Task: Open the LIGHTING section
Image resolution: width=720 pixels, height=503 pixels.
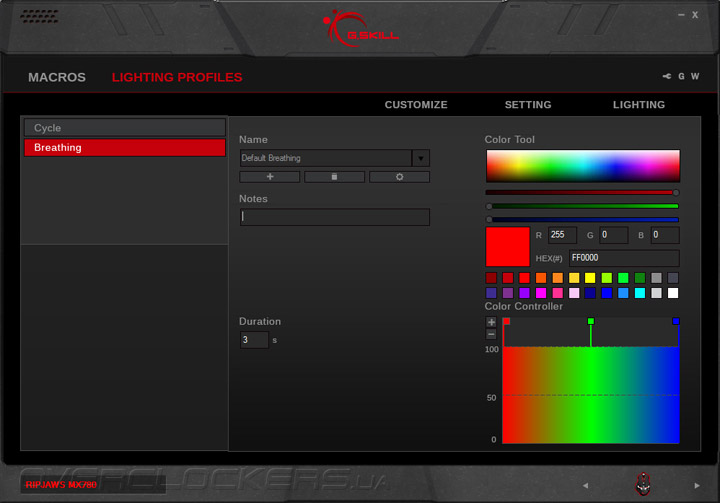Action: pos(639,105)
